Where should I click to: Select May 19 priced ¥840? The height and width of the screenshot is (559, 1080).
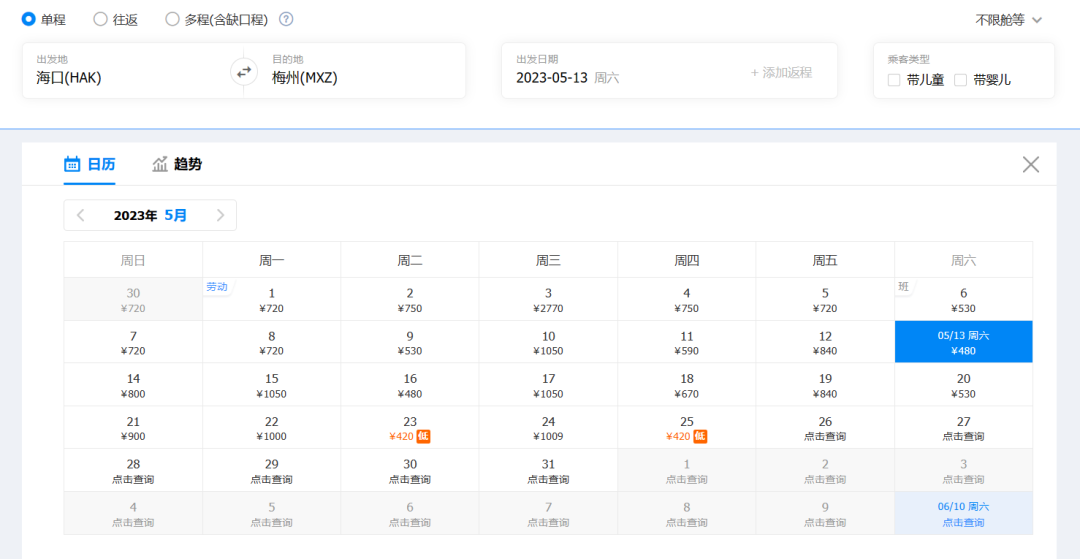click(825, 385)
